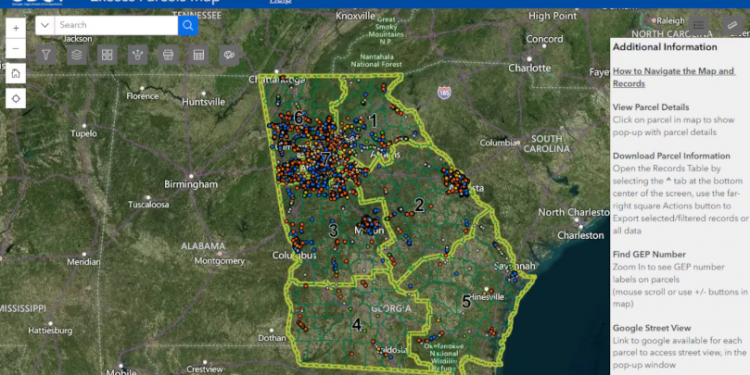Image resolution: width=750 pixels, height=375 pixels.
Task: Open How to Navigate the Map link
Action: [x=673, y=77]
